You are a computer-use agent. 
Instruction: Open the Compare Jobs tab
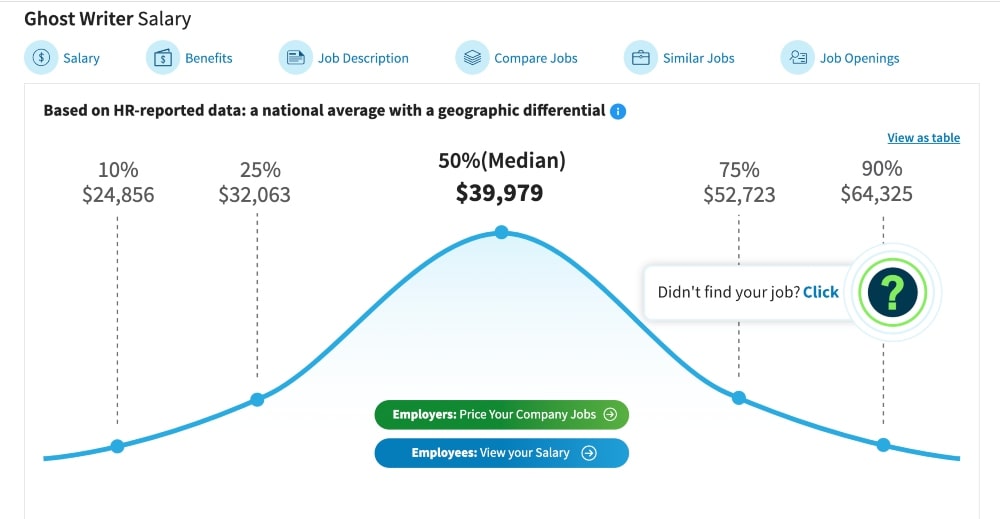[x=536, y=58]
